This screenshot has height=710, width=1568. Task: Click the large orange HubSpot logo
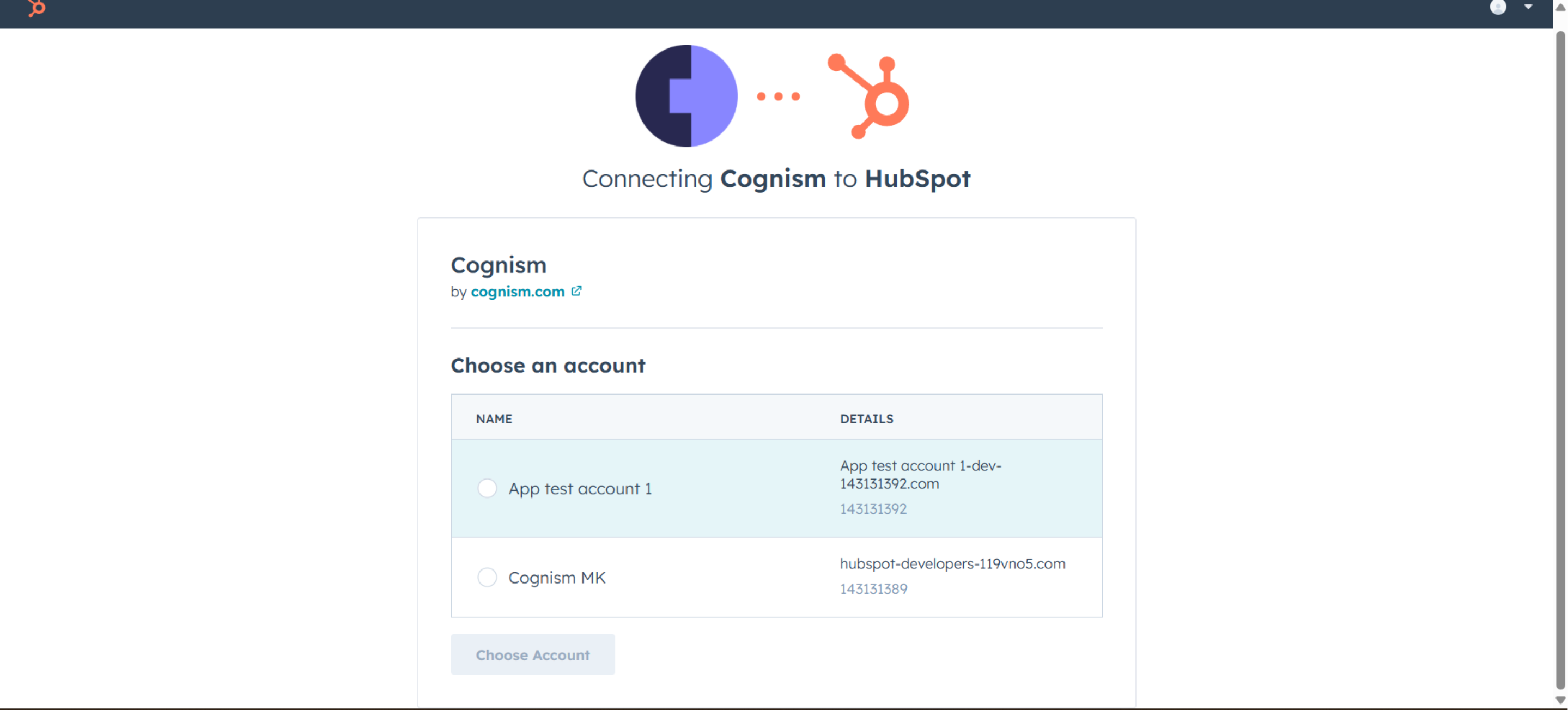869,98
